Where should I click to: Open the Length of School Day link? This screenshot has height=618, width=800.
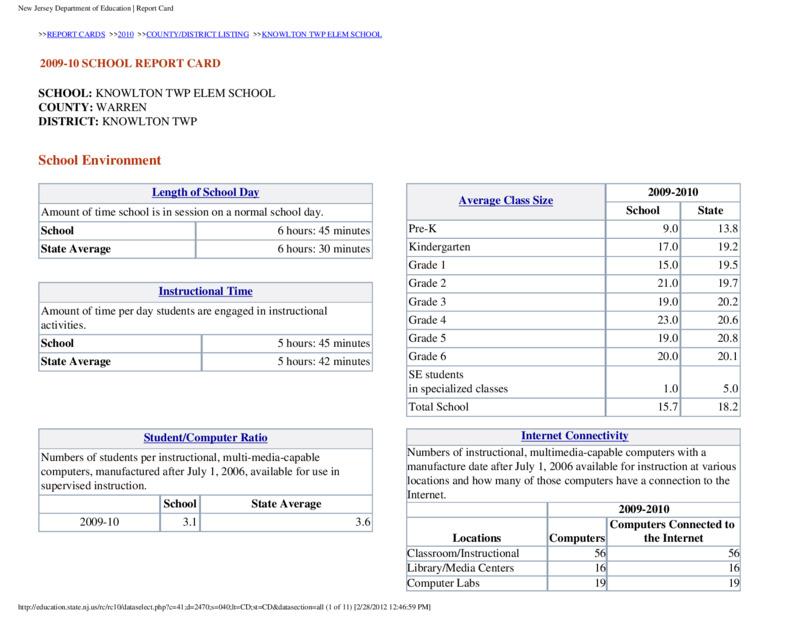pos(206,192)
